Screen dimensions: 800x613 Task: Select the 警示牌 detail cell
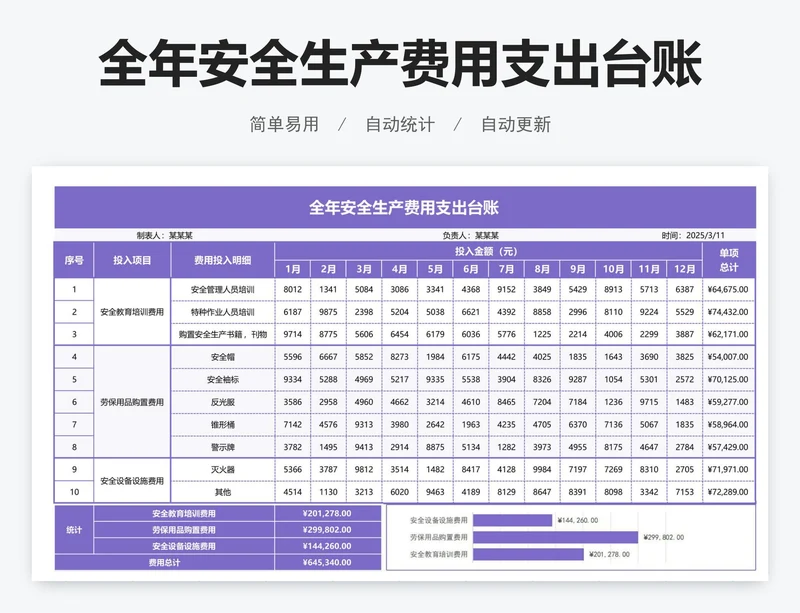click(222, 447)
